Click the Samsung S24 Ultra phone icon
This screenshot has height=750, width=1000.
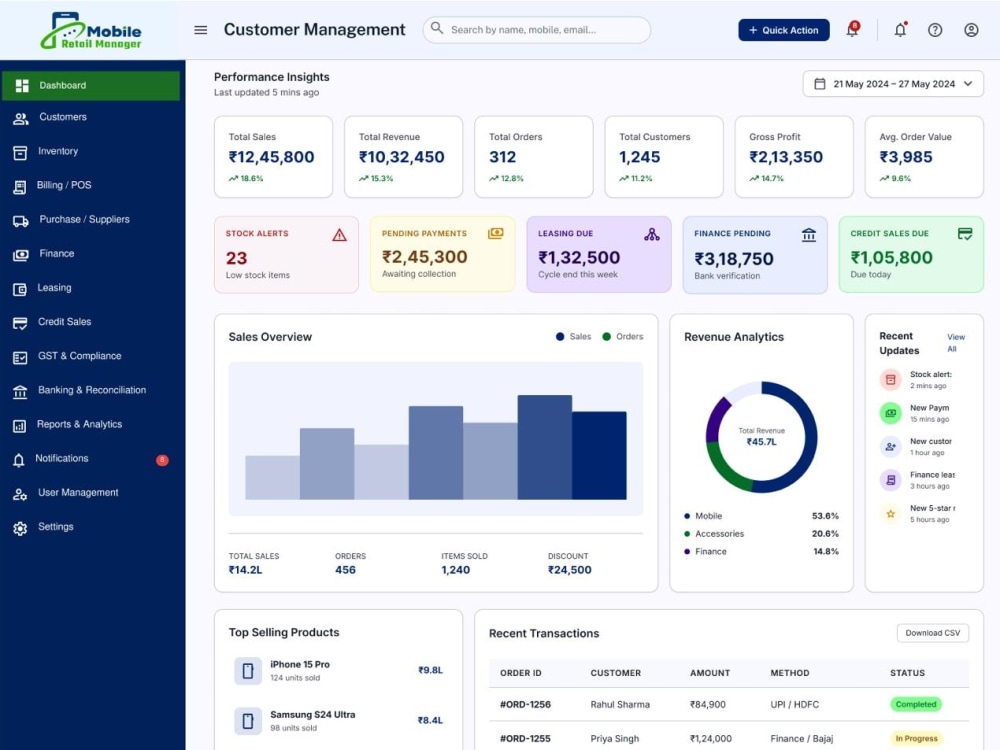tap(248, 721)
